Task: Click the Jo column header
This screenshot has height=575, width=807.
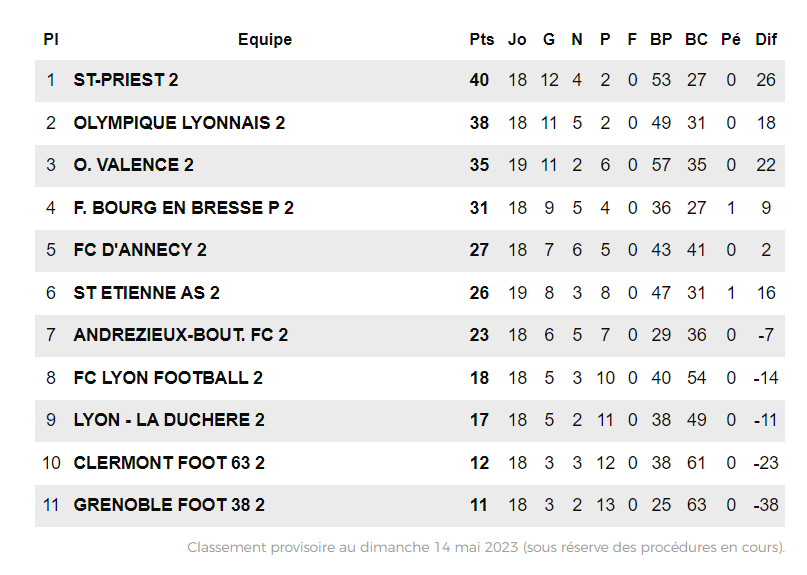Action: tap(517, 40)
